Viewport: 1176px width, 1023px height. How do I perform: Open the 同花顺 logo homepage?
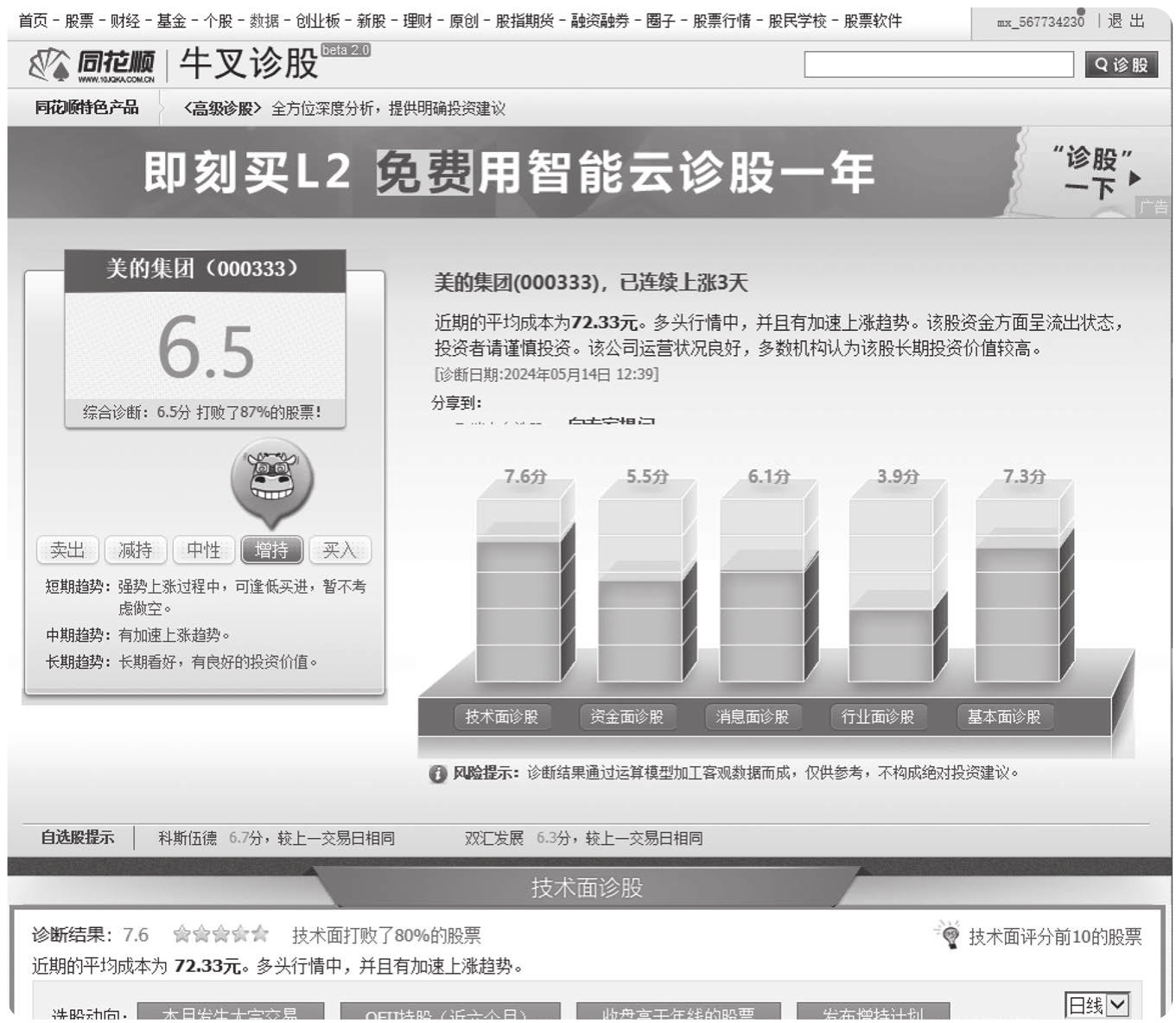click(92, 65)
